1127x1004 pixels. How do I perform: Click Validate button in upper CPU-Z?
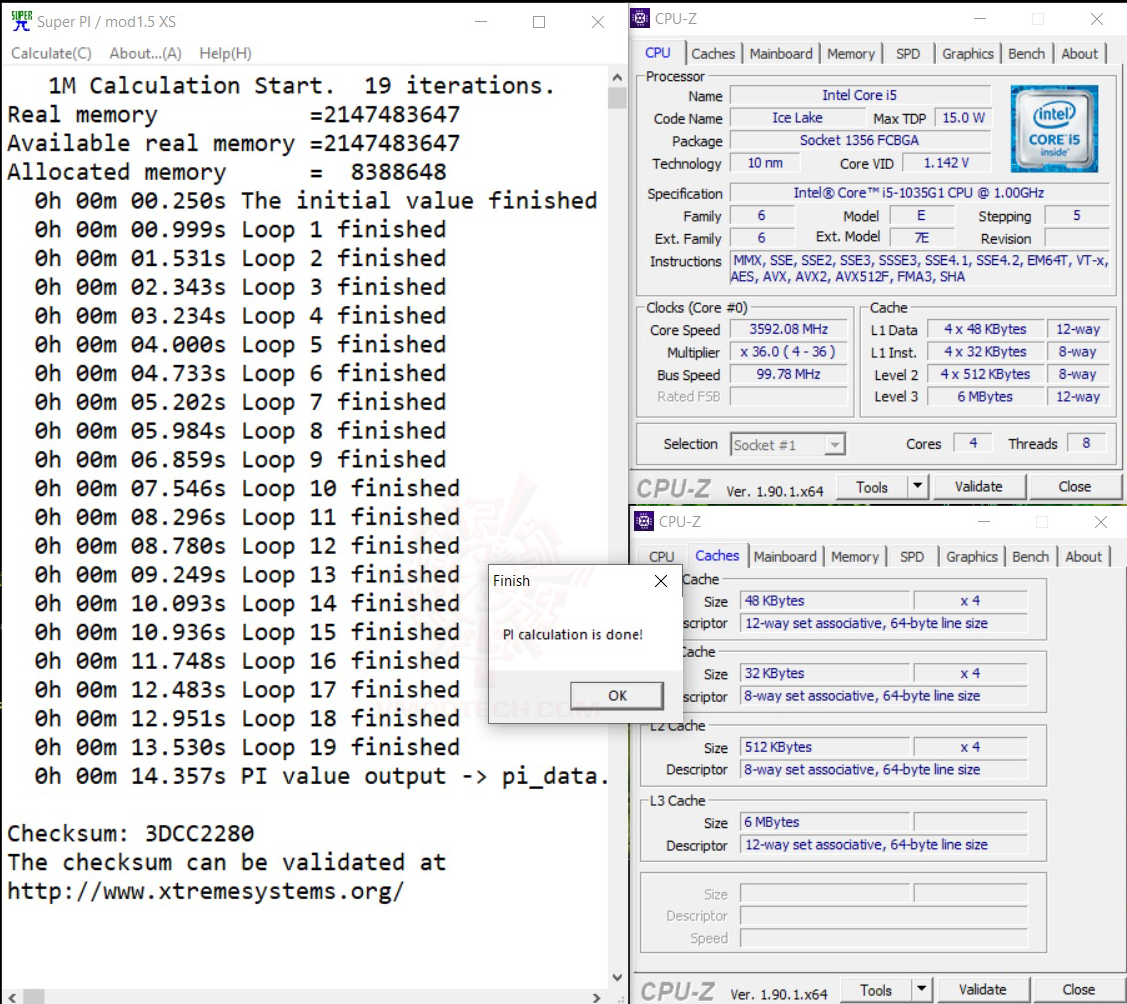[x=978, y=487]
